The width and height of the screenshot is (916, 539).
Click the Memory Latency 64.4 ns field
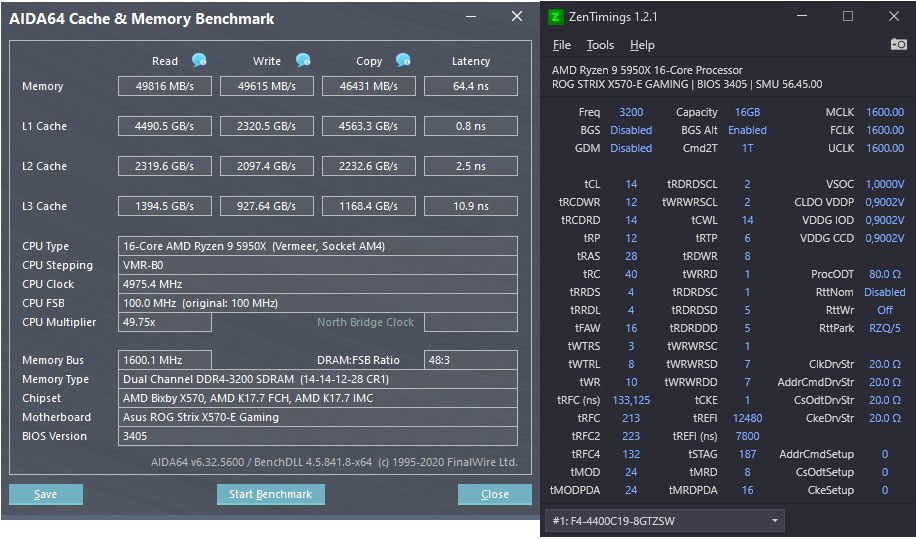click(471, 86)
